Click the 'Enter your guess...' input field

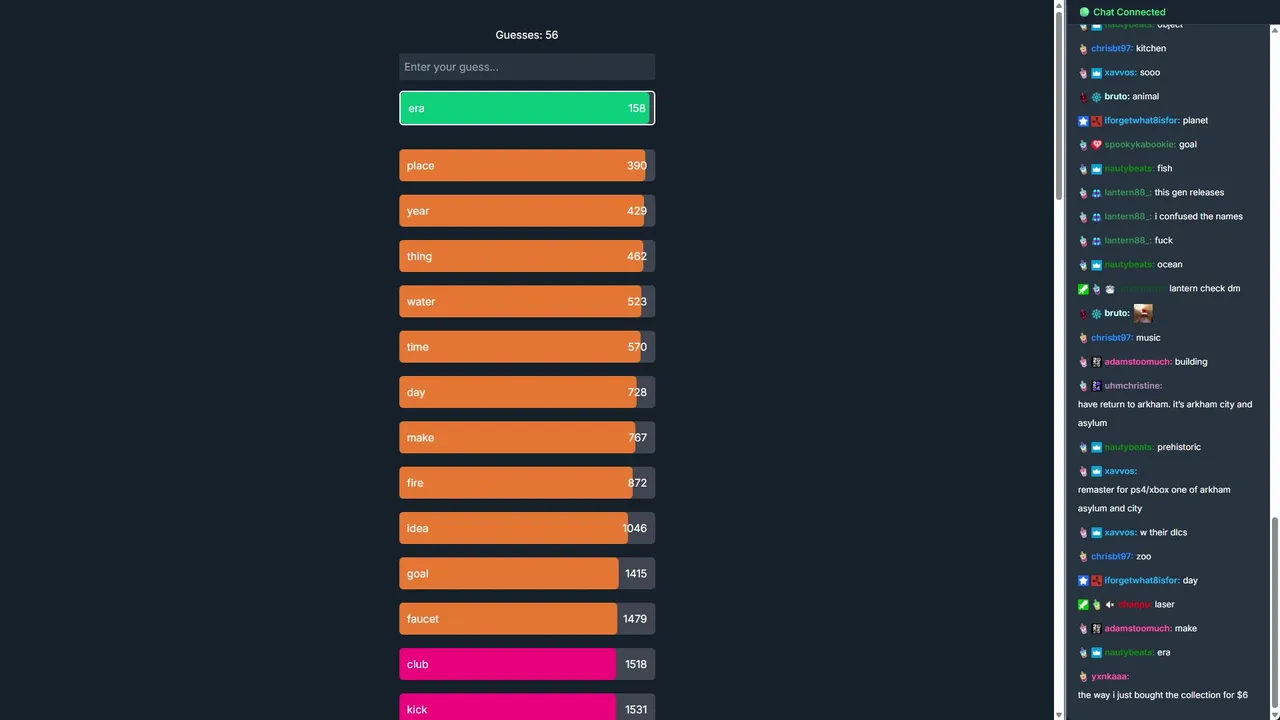[x=527, y=67]
